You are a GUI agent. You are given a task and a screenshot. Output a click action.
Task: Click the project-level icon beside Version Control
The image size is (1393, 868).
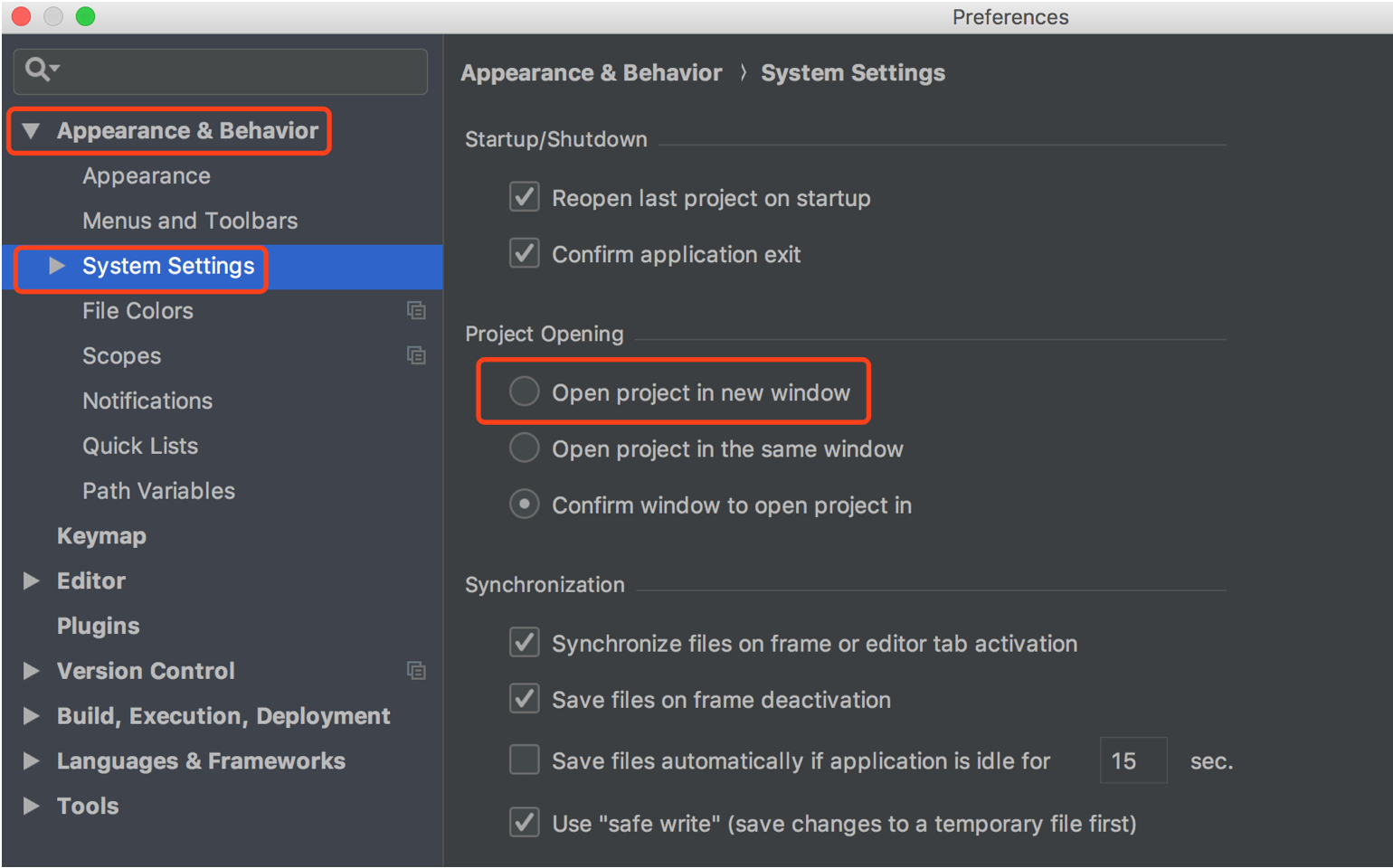[x=416, y=671]
